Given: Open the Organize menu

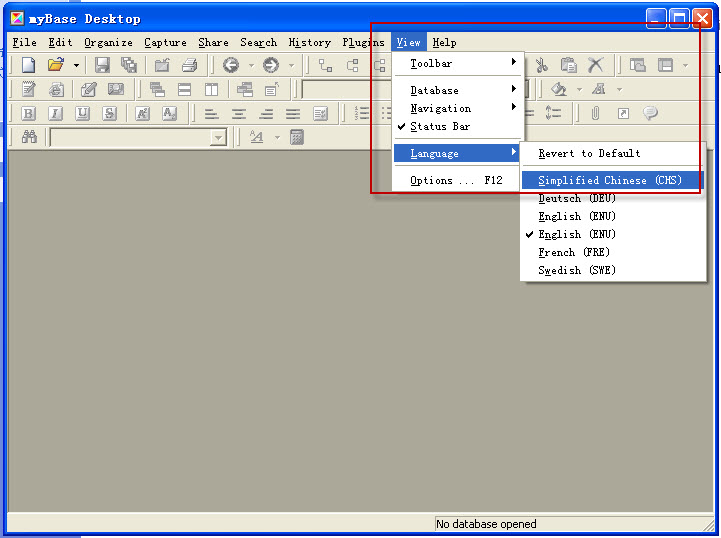Looking at the screenshot, I should pos(109,42).
